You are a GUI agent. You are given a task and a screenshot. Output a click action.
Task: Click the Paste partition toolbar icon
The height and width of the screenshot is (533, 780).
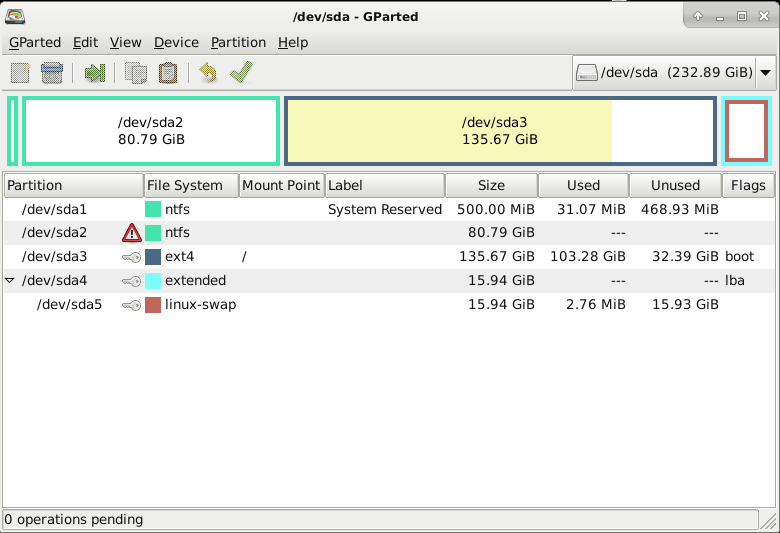click(168, 73)
